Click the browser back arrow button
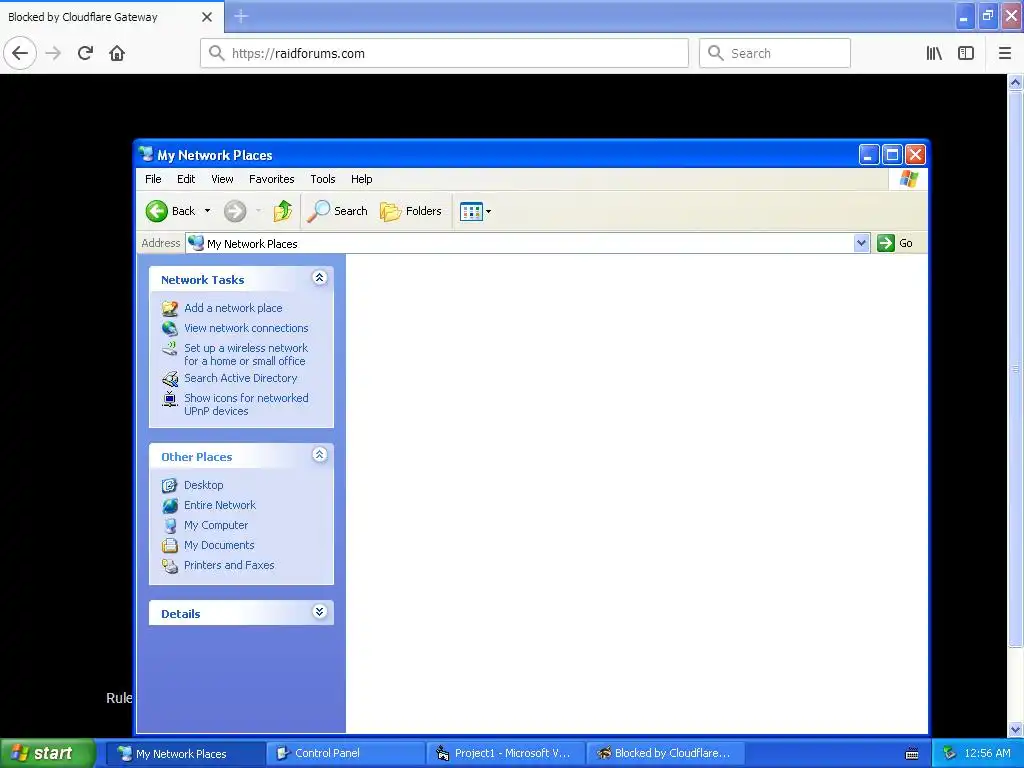 click(20, 53)
